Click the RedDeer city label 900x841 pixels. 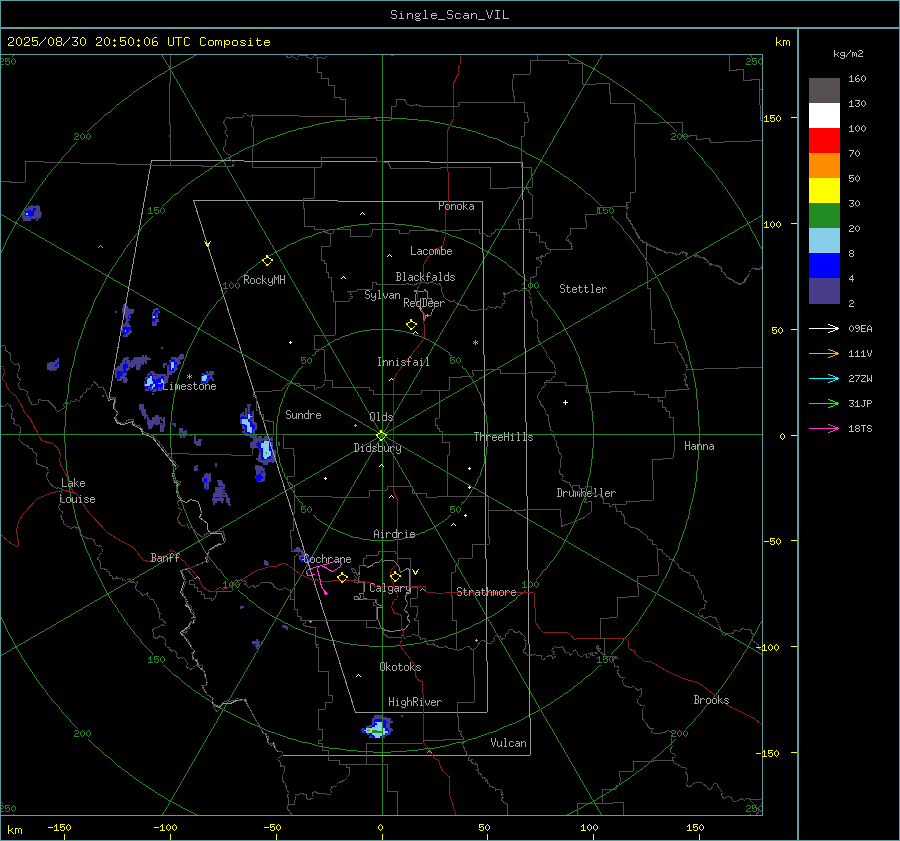click(x=424, y=303)
